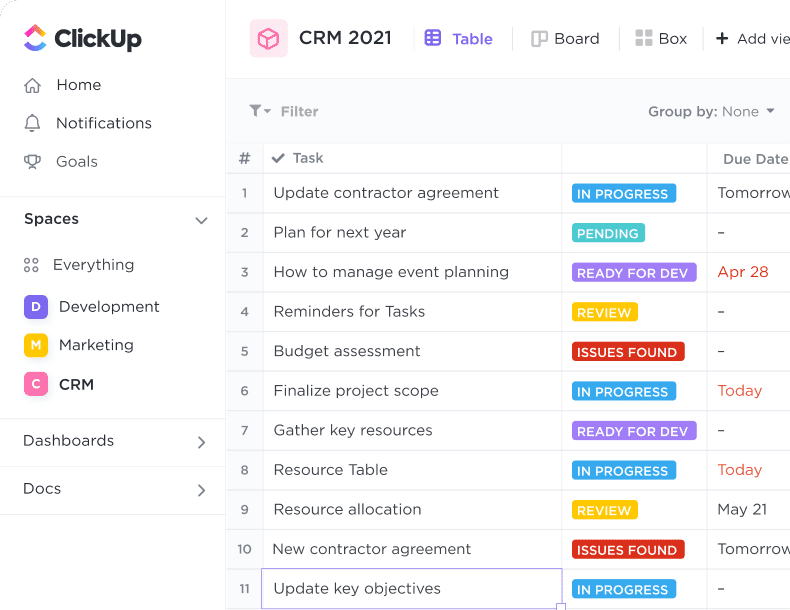Click REVIEW tag of Resource allocation
The height and width of the screenshot is (610, 790).
pos(605,510)
